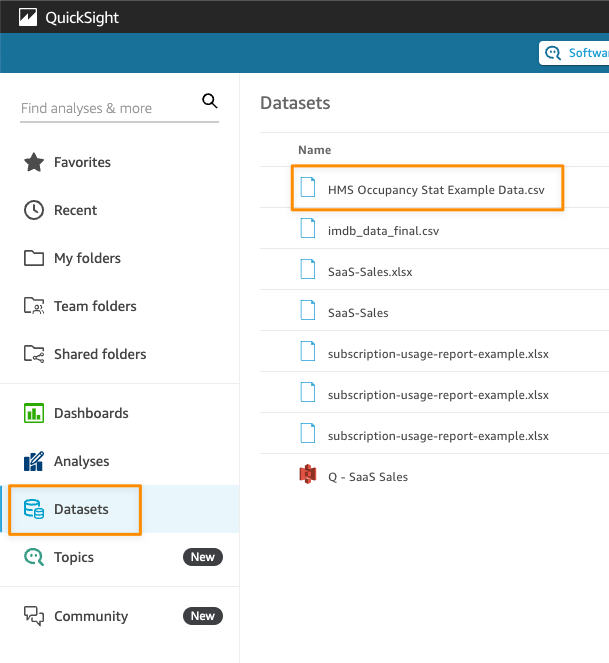Click the Recent clock icon
This screenshot has height=663, width=609.
coord(34,210)
